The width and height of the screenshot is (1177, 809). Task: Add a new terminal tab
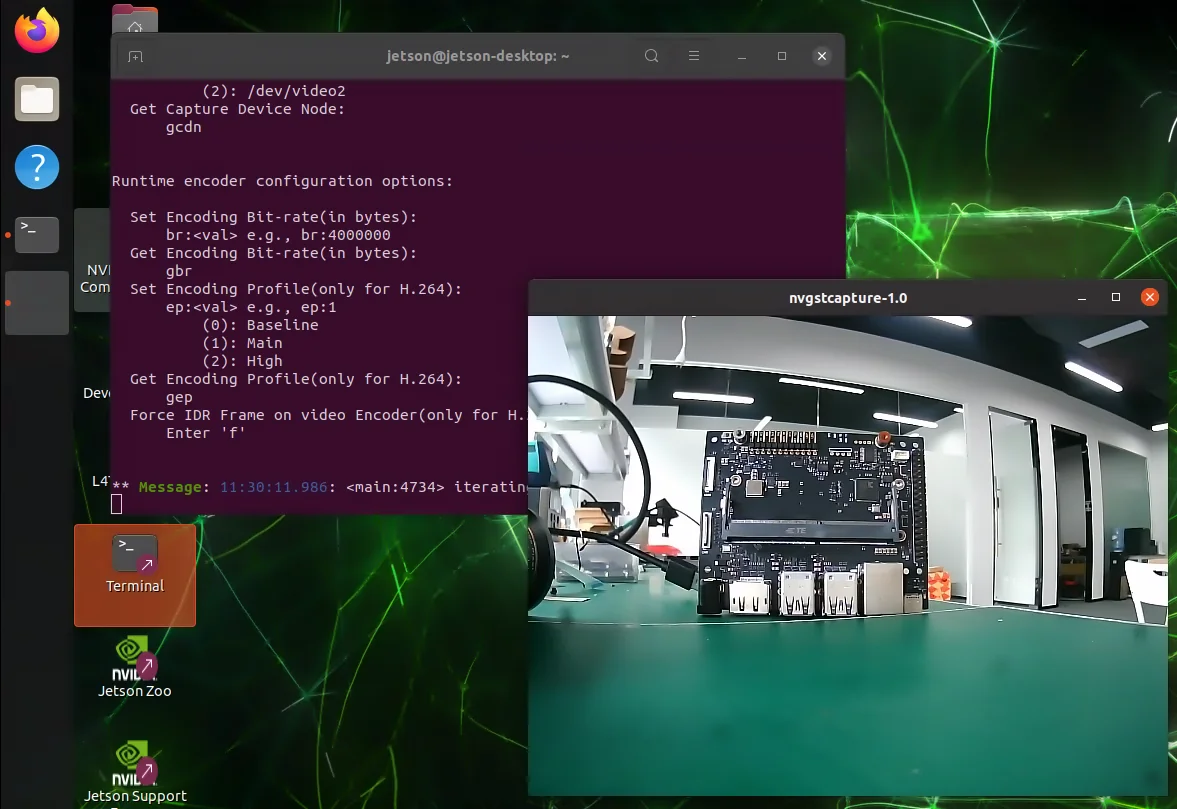(x=135, y=57)
